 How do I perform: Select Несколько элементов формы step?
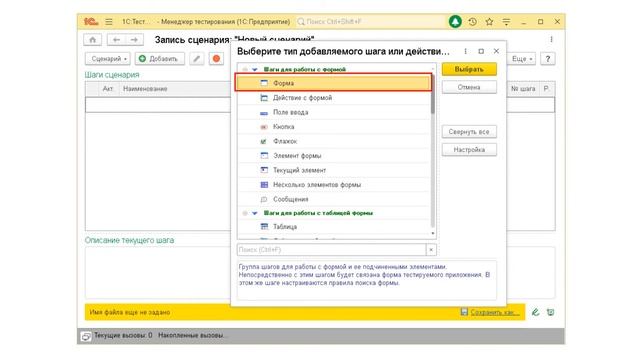click(x=333, y=184)
